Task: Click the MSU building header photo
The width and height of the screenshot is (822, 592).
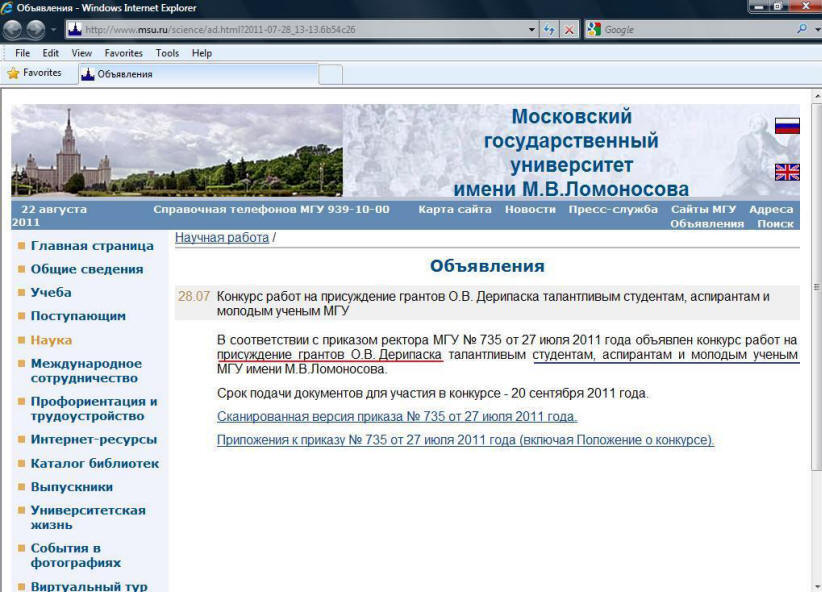Action: point(177,150)
